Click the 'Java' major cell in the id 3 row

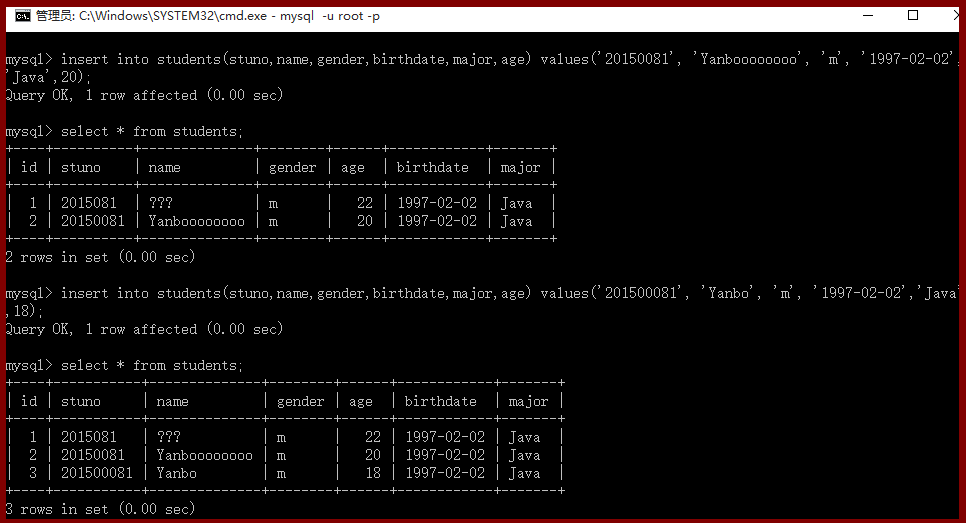[x=524, y=473]
